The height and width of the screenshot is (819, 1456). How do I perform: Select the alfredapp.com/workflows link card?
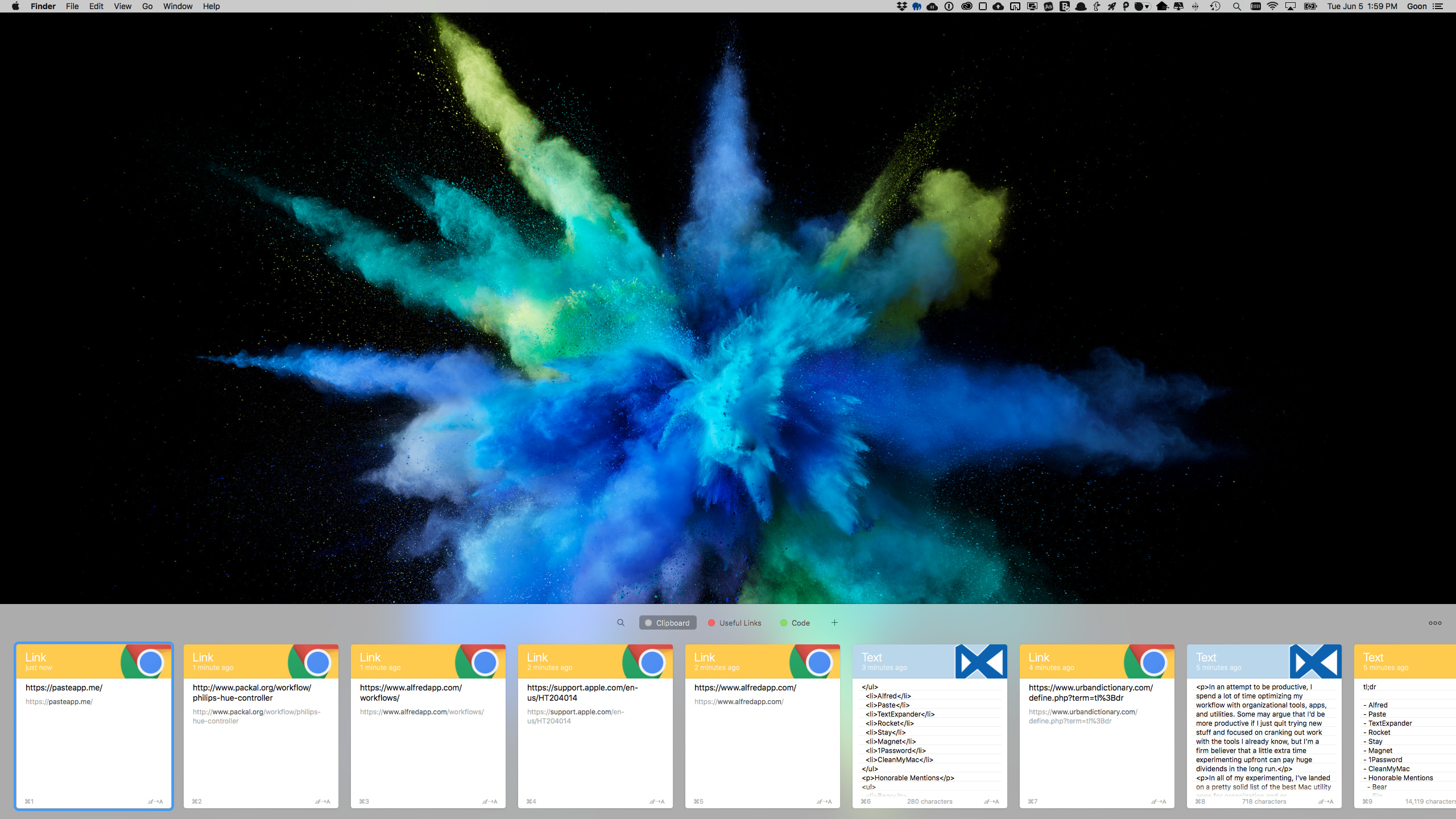pos(428,726)
